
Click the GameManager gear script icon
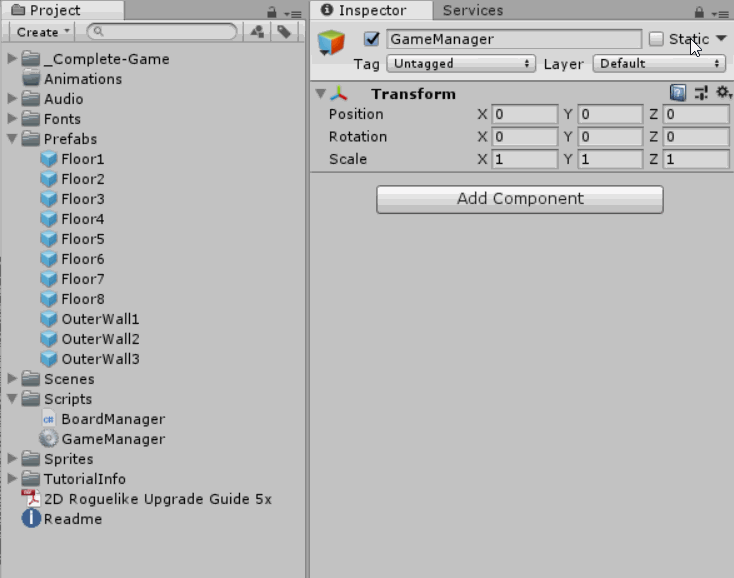click(x=49, y=439)
